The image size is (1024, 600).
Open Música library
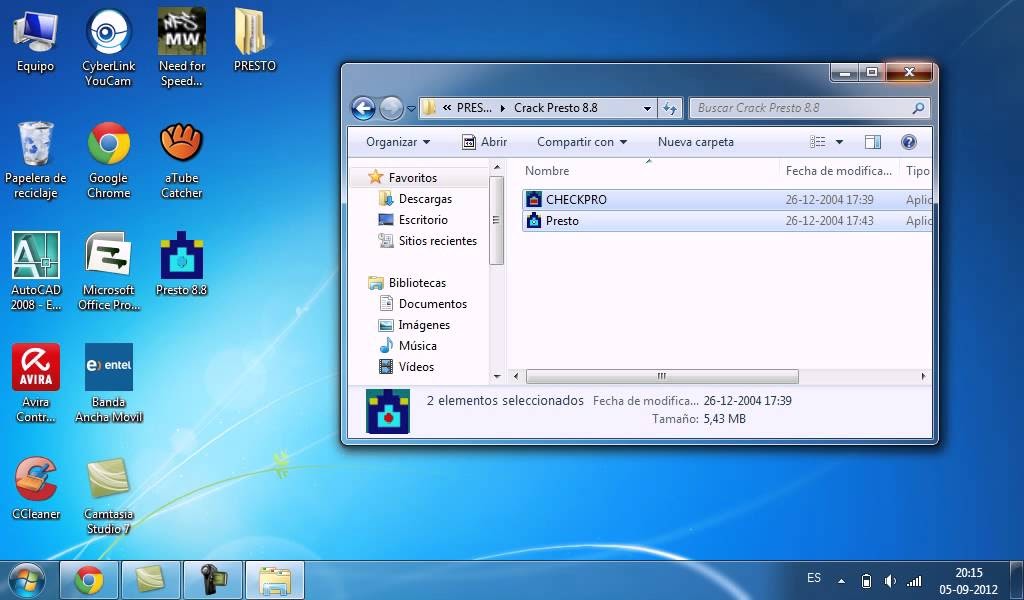417,345
